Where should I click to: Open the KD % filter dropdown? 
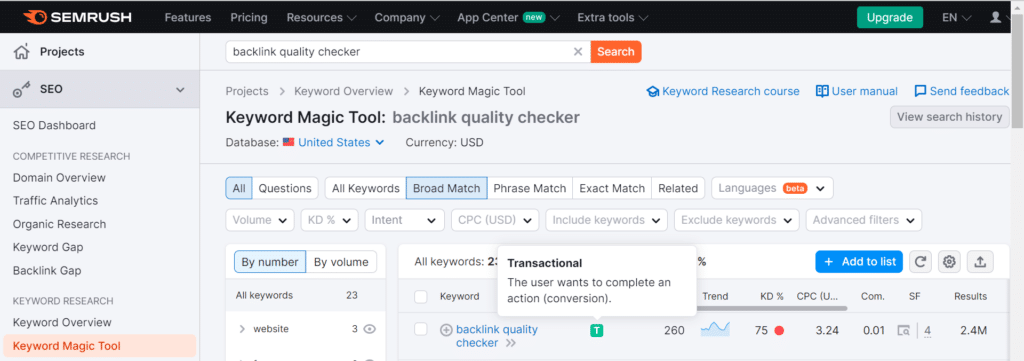(x=329, y=220)
